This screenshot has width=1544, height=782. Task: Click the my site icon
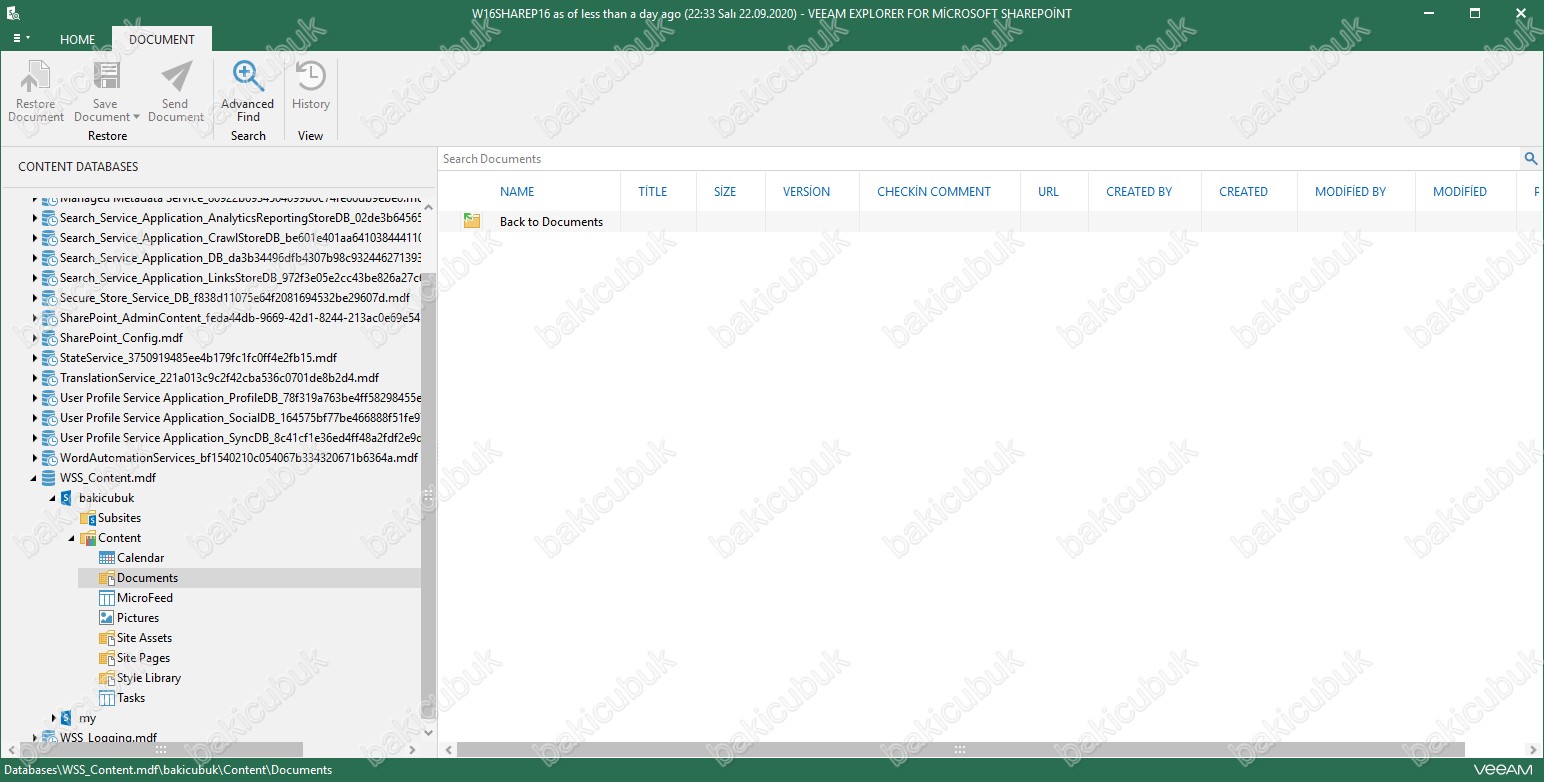point(67,718)
